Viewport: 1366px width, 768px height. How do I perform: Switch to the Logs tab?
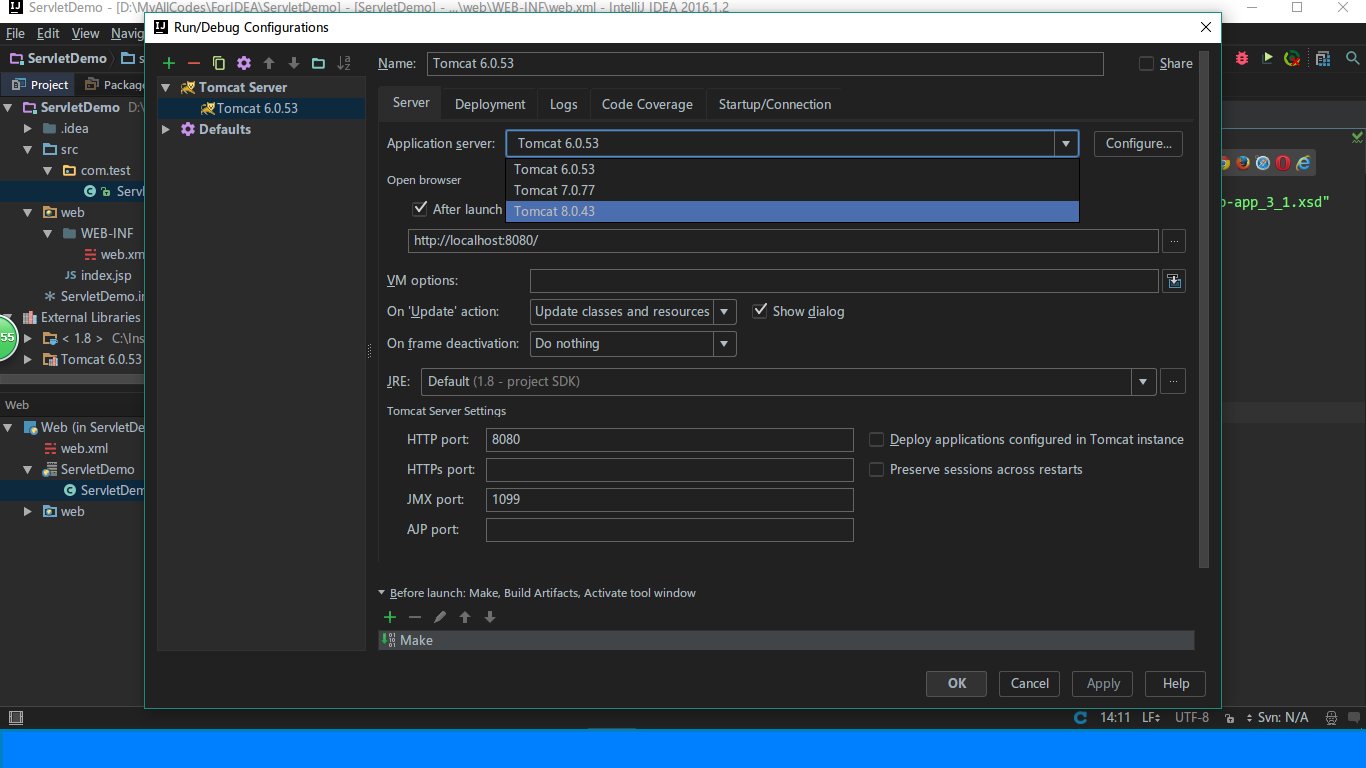(x=564, y=104)
